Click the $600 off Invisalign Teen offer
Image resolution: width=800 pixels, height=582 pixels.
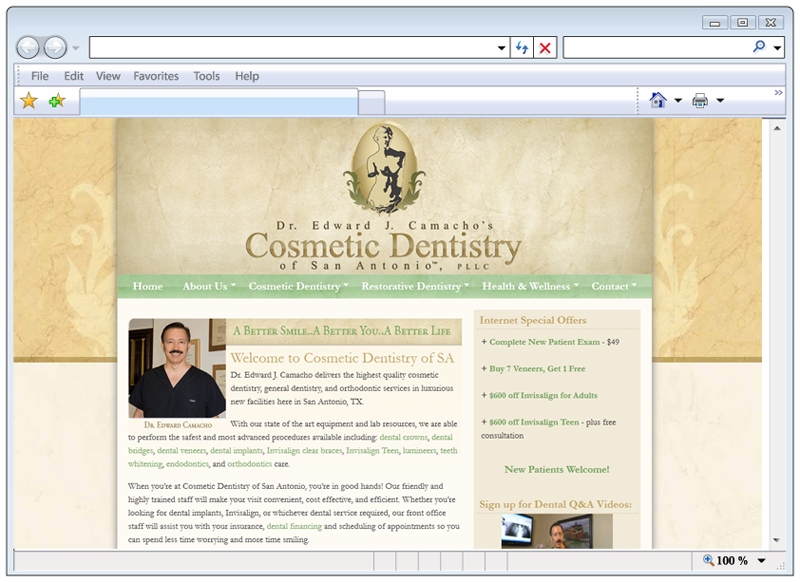coord(534,422)
